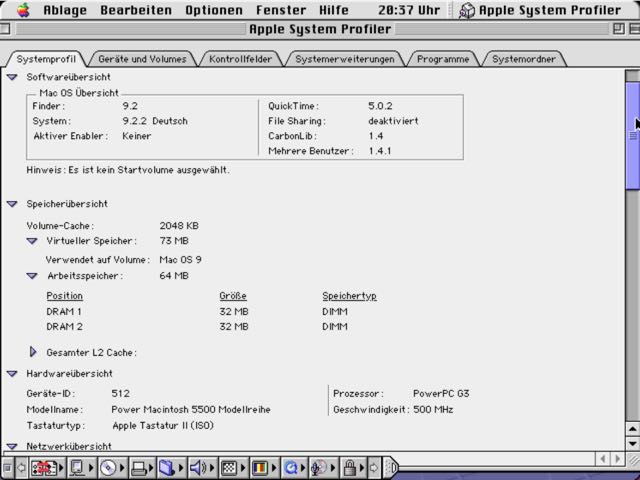The image size is (640, 480).
Task: Click the Größe column header
Action: click(233, 296)
